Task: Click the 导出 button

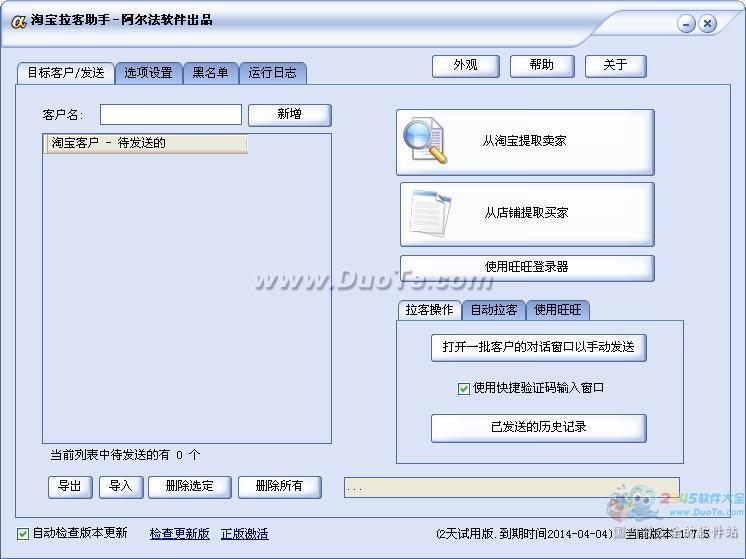Action: 70,487
